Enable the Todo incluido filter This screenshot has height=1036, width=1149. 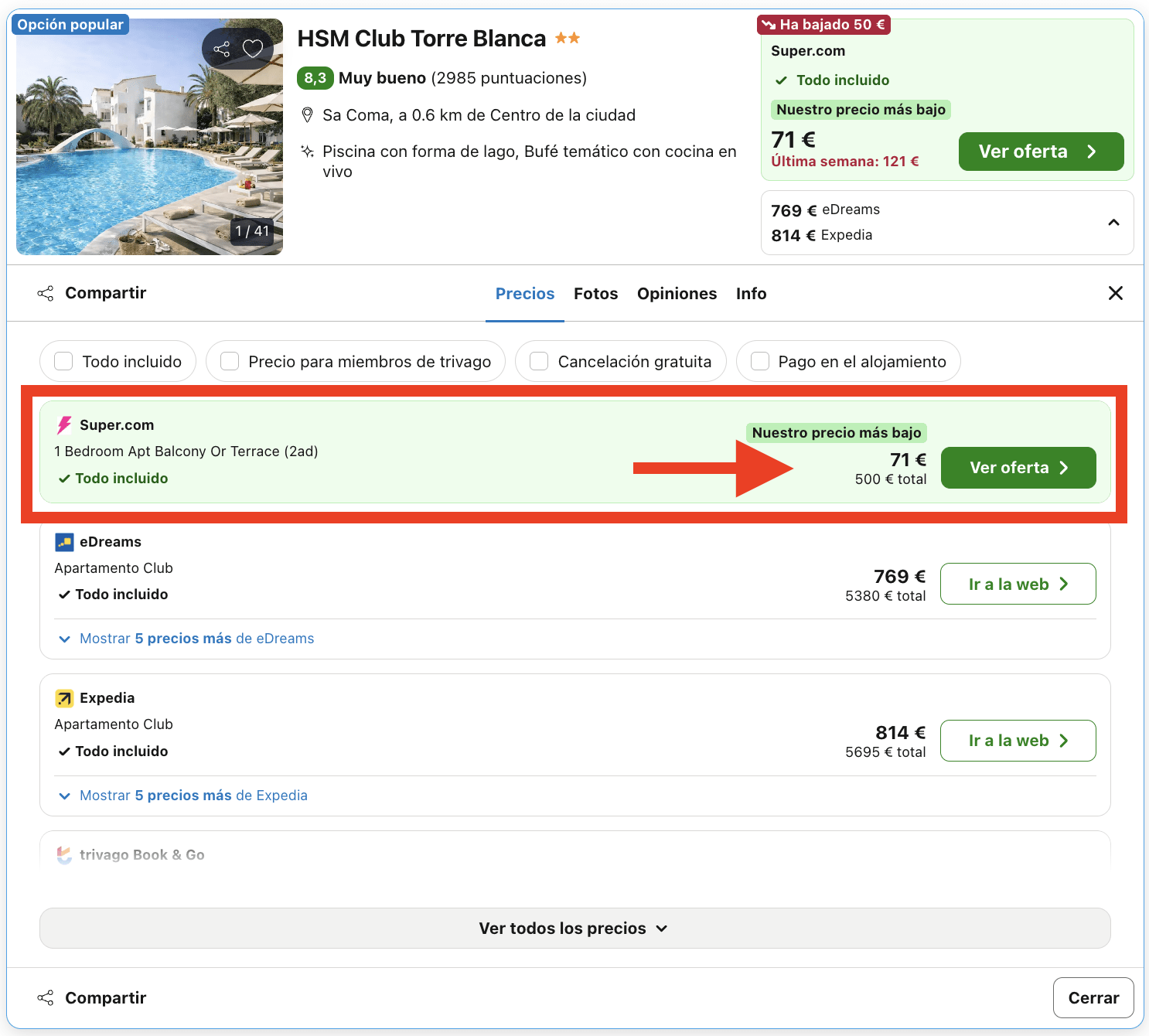[63, 361]
